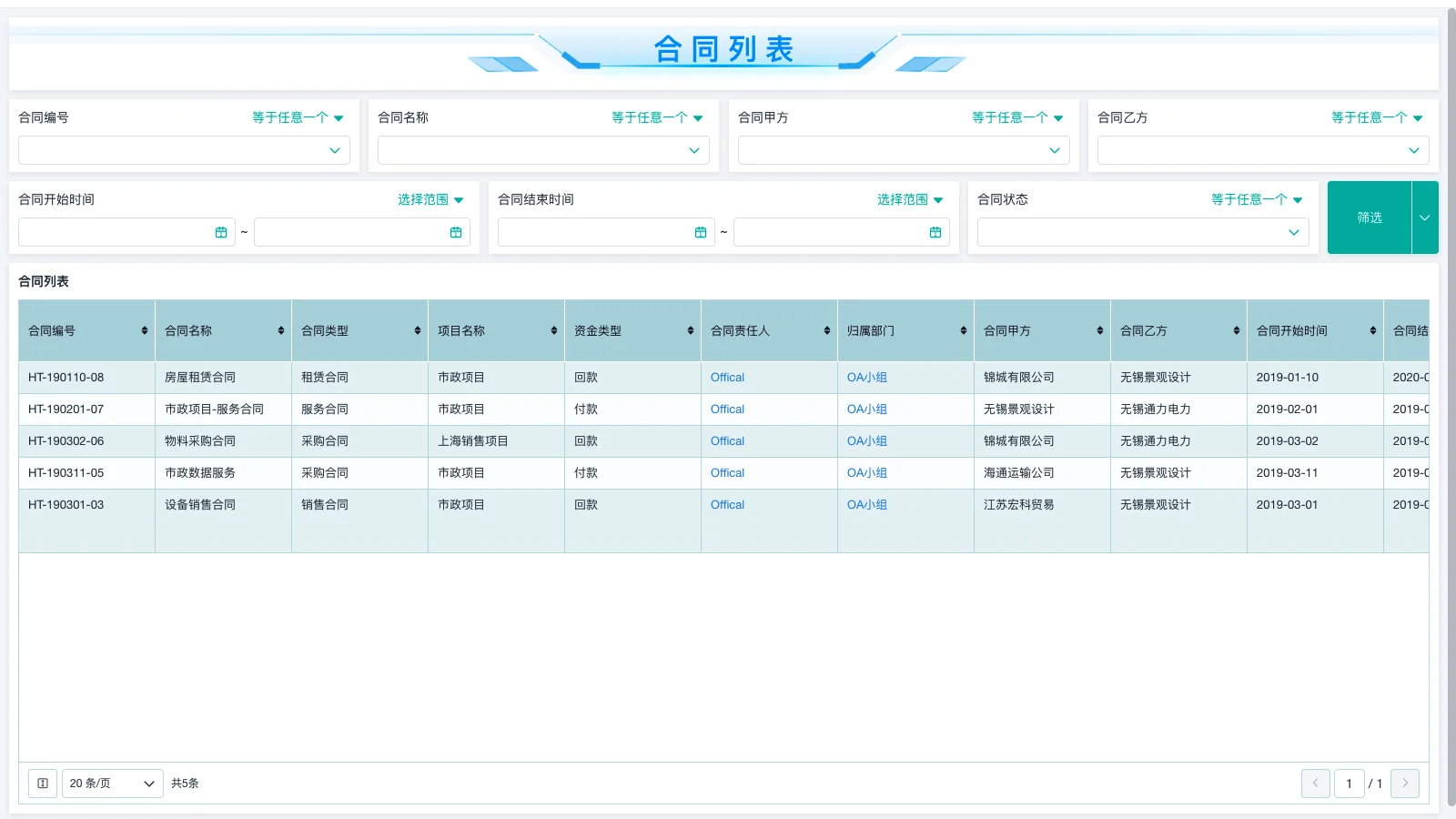Sort table by 合同开始时间 column

(1373, 330)
